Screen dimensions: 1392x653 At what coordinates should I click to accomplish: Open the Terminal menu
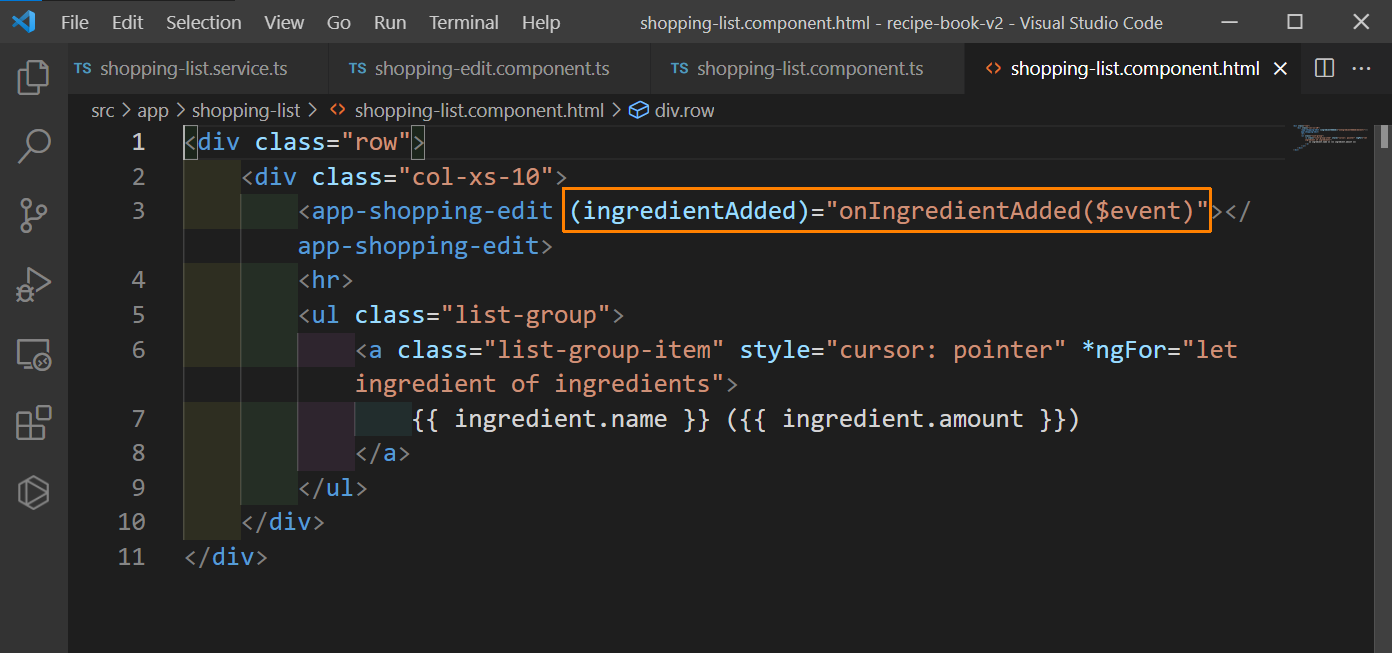point(465,22)
